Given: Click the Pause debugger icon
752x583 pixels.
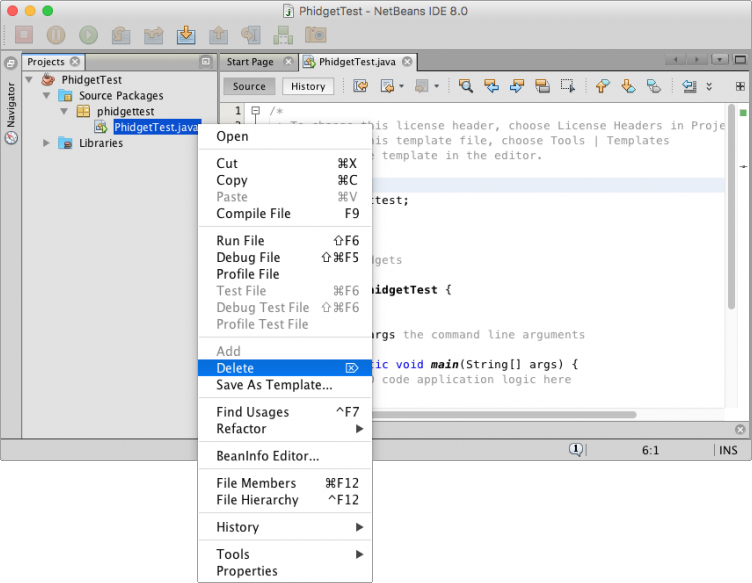Looking at the screenshot, I should (x=56, y=35).
